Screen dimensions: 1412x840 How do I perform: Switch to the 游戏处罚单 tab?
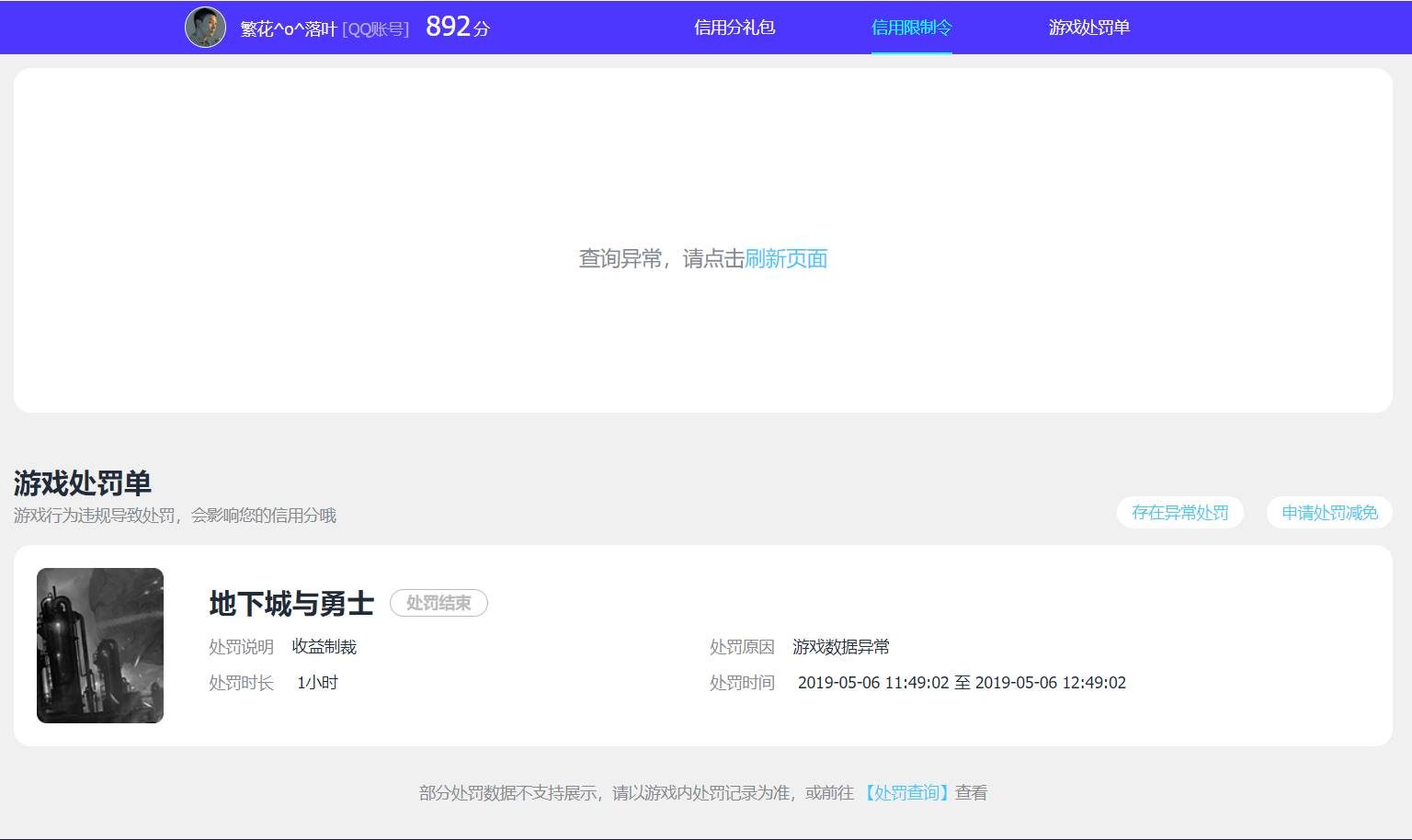click(1088, 28)
